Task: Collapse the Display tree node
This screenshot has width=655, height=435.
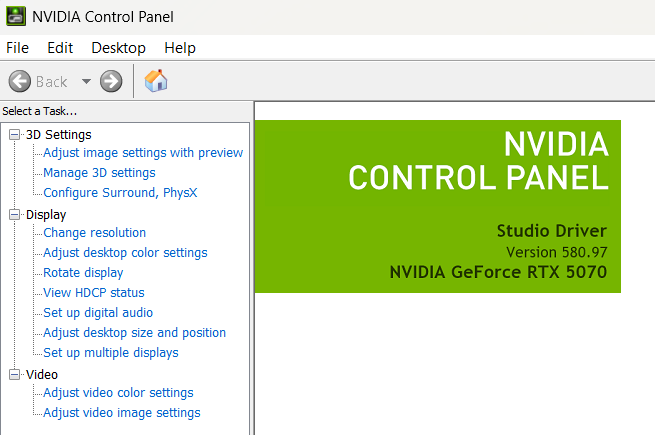Action: pos(15,215)
